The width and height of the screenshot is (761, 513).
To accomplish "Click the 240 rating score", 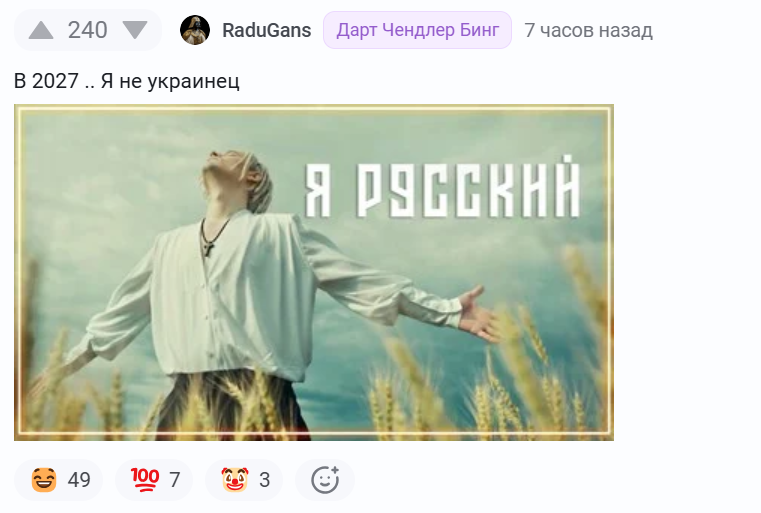I will coord(87,30).
